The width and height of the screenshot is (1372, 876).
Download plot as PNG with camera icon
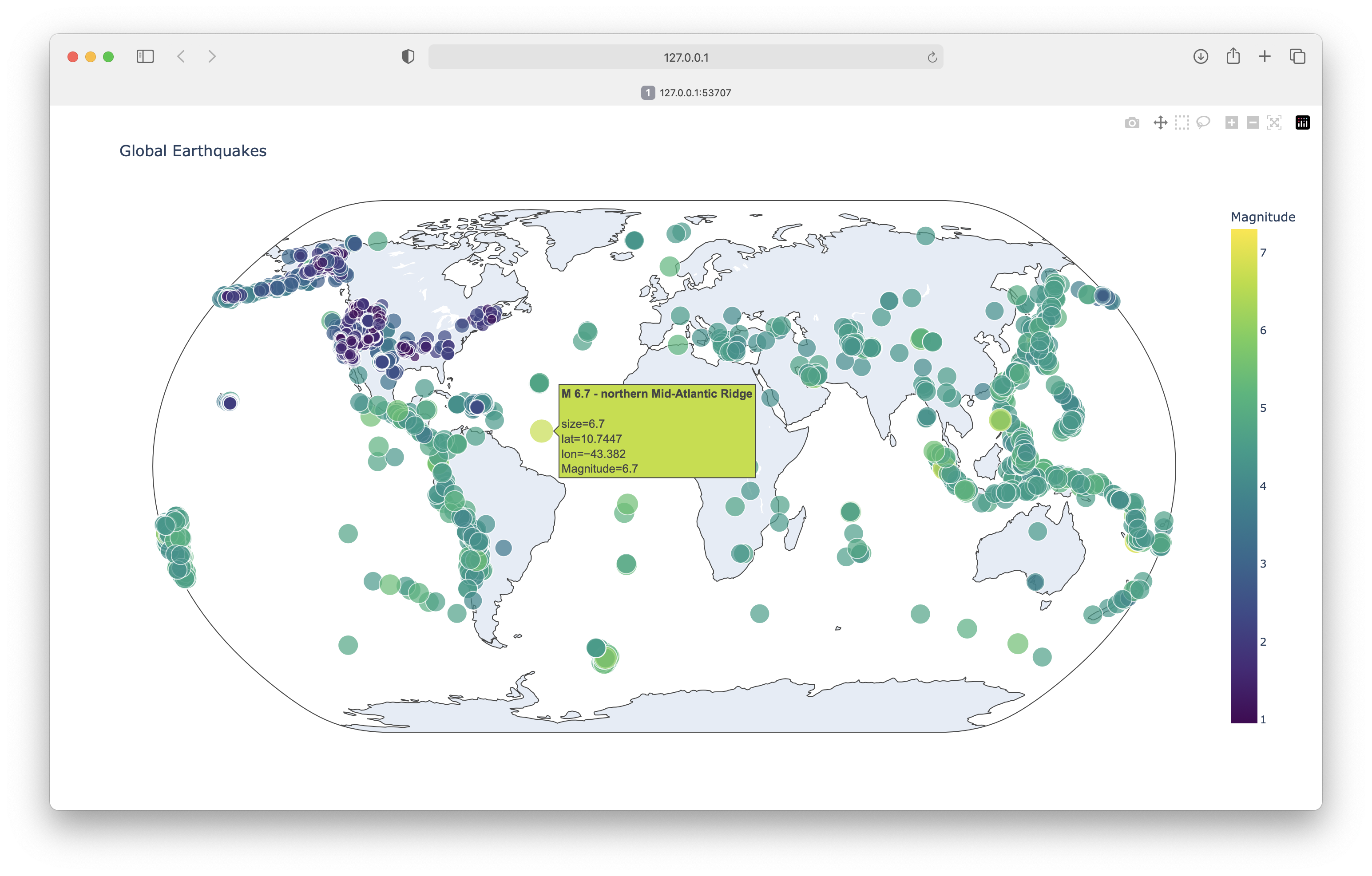click(1131, 123)
